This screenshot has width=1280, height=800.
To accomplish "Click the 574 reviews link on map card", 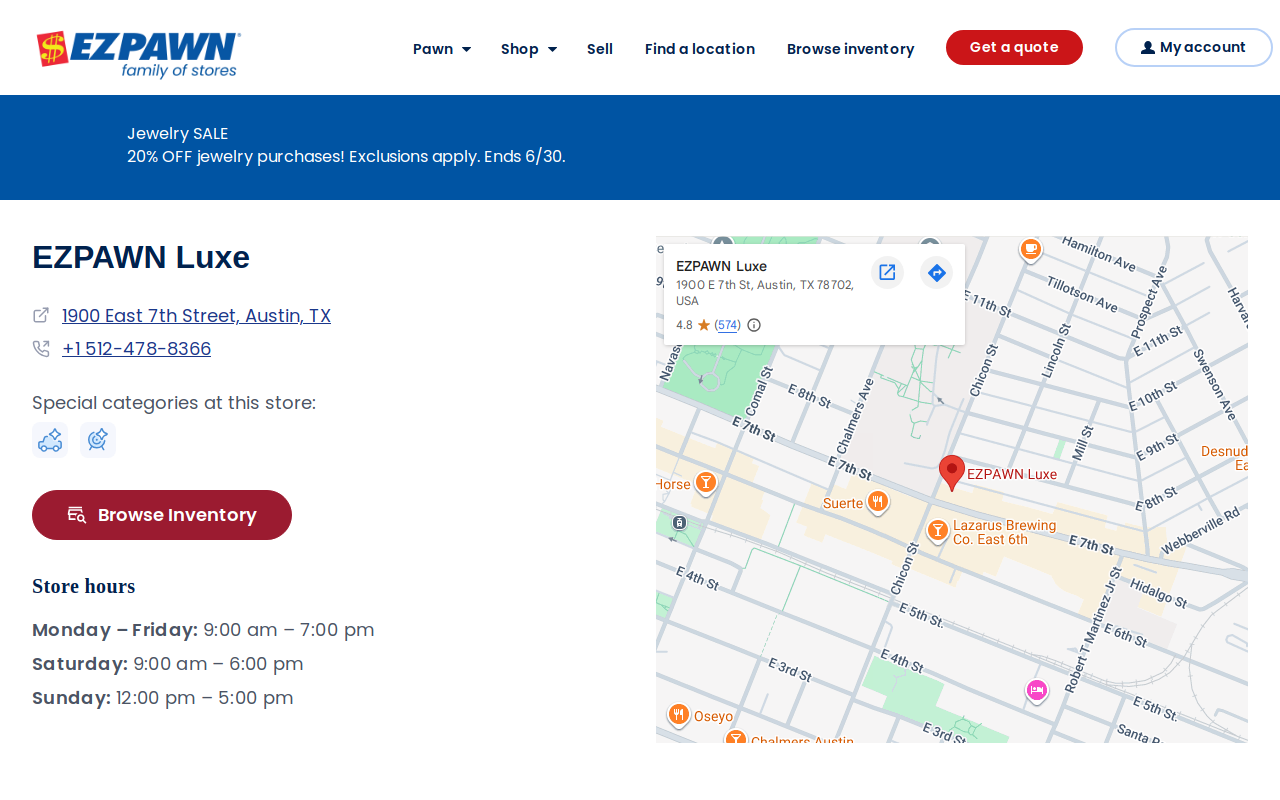I will click(728, 325).
